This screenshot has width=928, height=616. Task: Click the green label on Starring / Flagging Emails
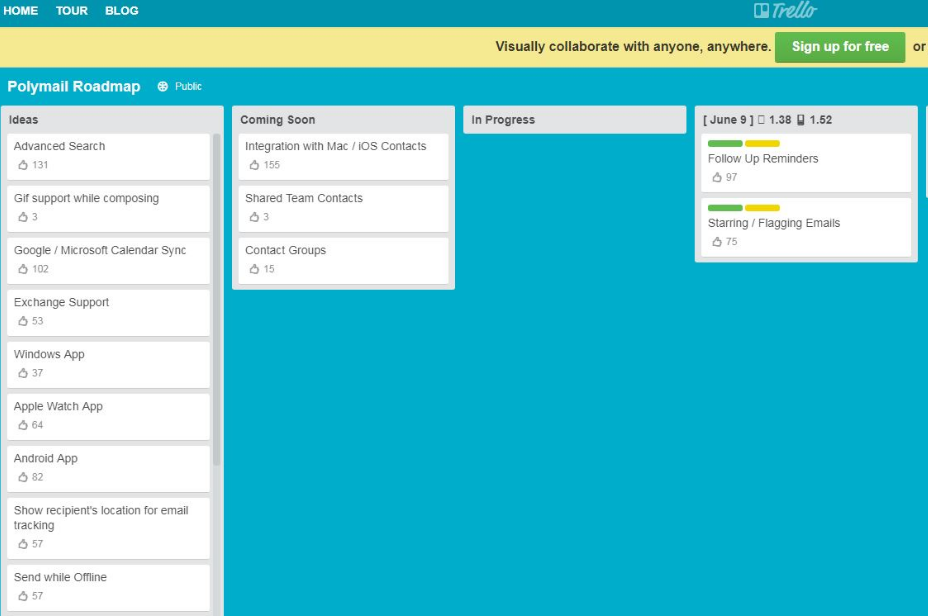tap(725, 208)
